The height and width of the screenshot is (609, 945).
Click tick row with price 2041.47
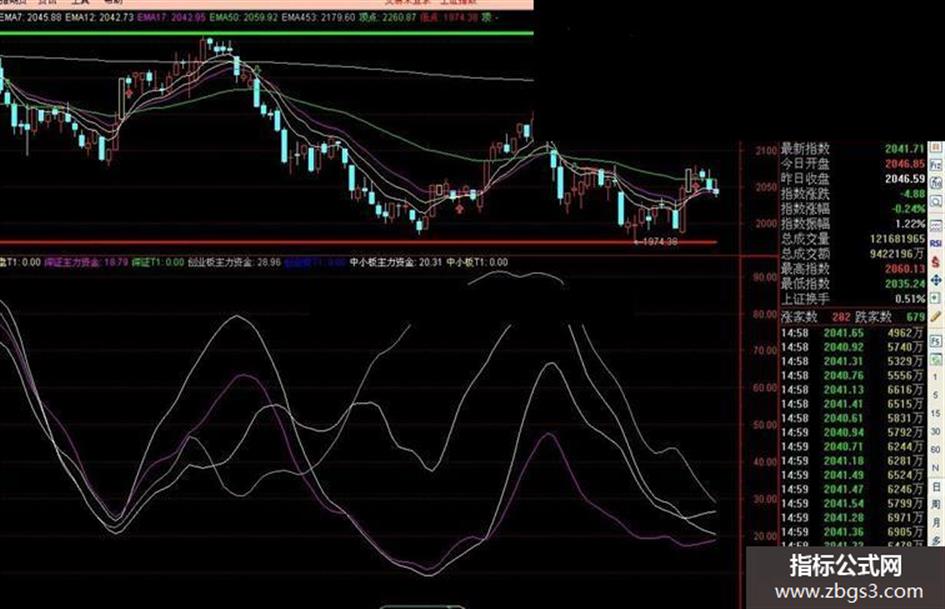(x=853, y=489)
